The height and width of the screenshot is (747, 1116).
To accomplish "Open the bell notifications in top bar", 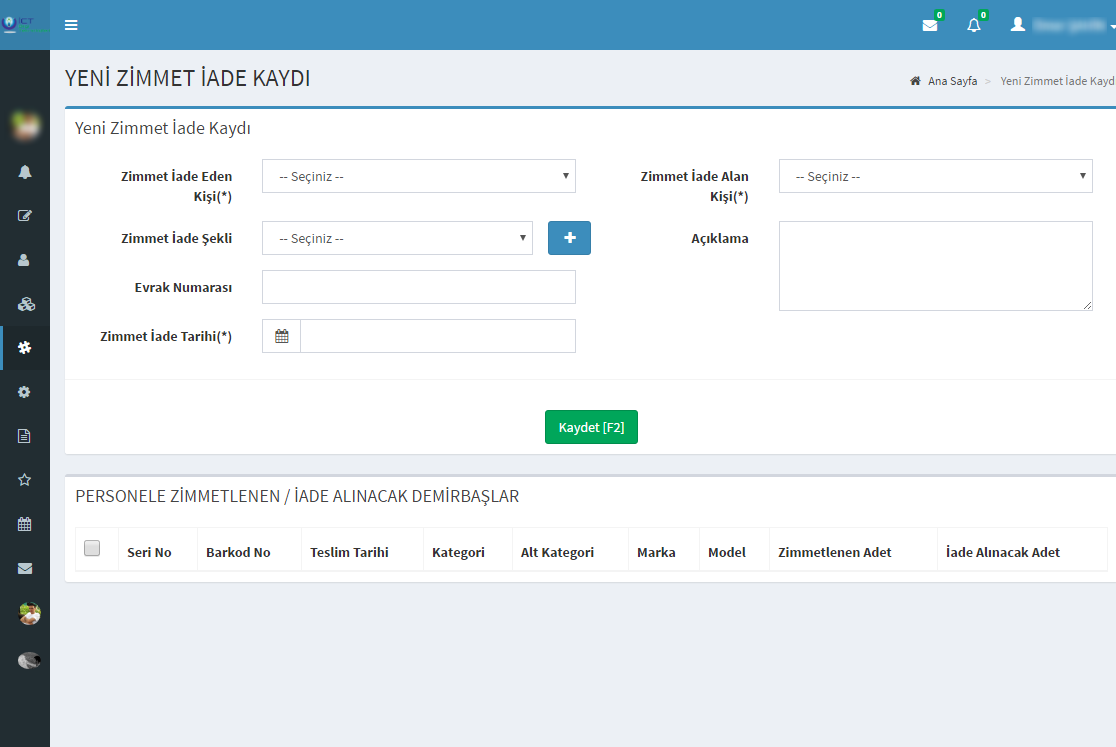I will pos(973,25).
